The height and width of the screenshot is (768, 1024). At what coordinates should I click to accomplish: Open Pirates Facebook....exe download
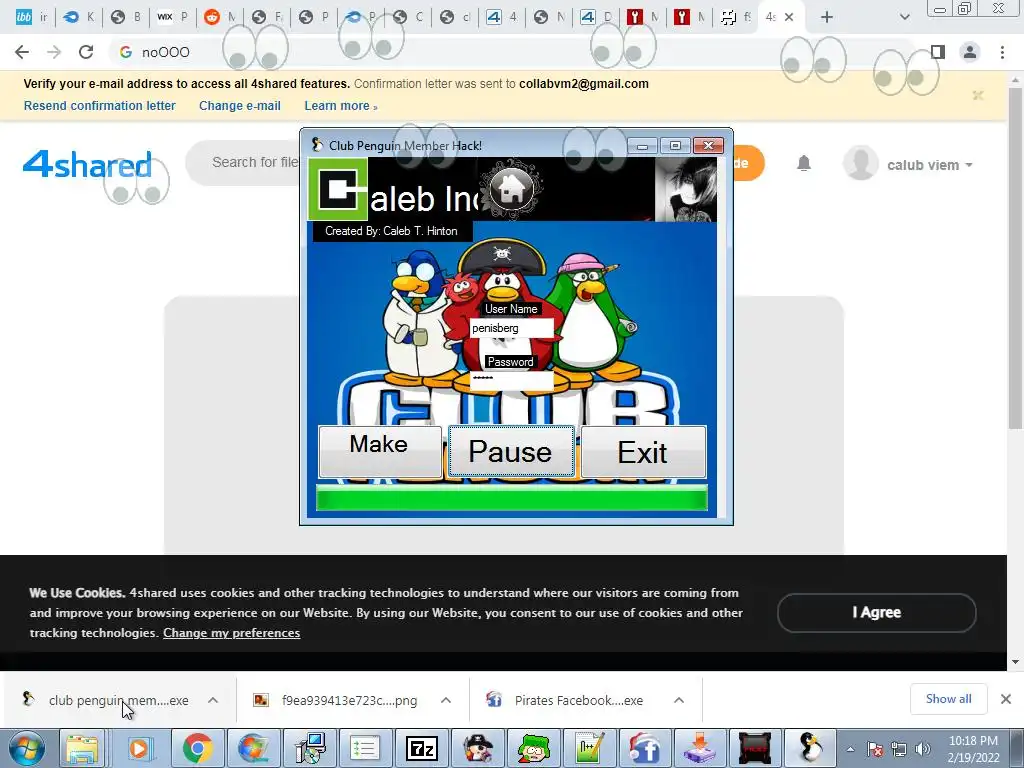[x=566, y=701]
